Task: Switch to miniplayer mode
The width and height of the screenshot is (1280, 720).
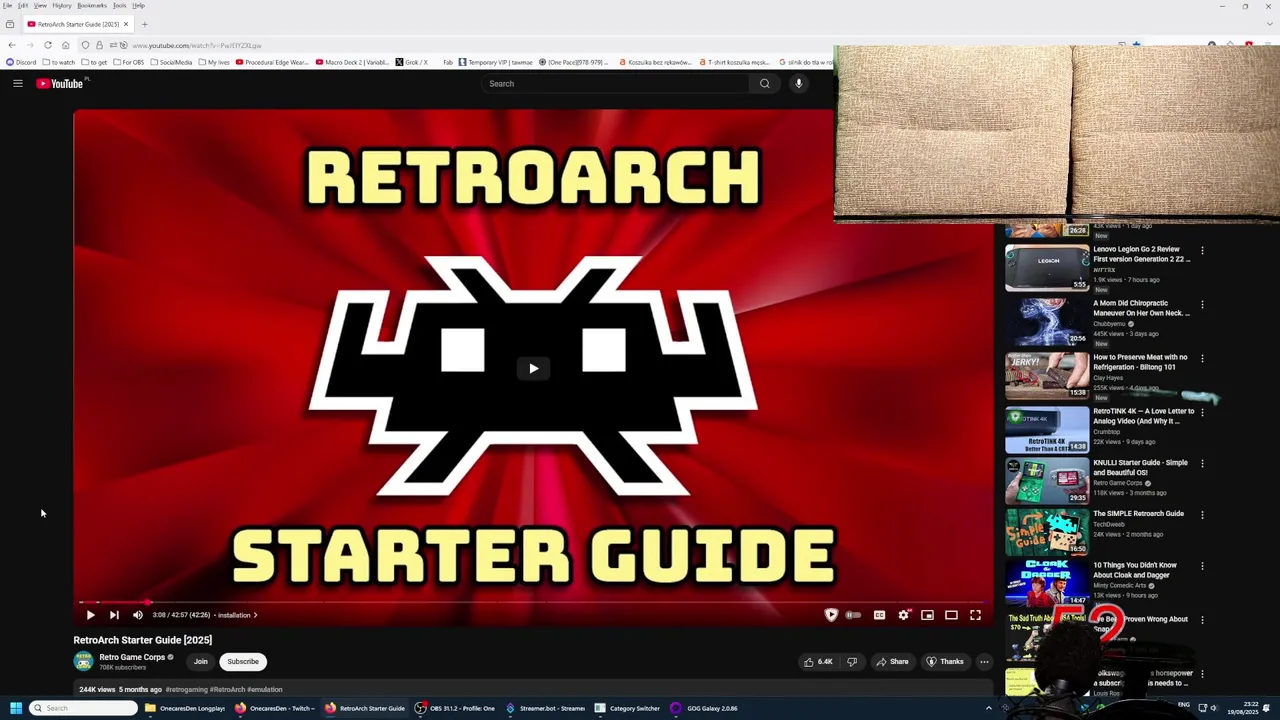Action: coord(928,615)
